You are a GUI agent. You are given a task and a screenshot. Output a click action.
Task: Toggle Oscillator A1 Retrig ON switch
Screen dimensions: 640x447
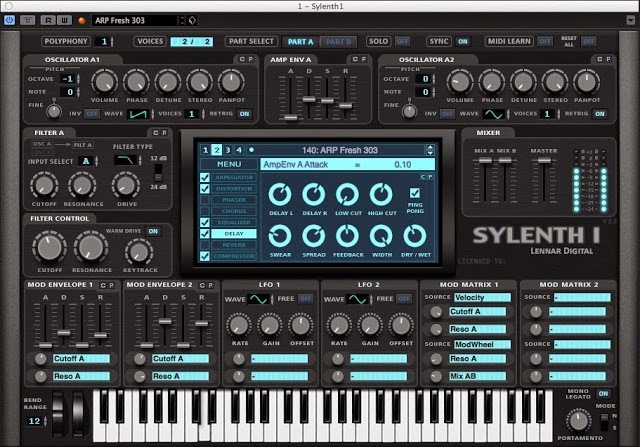[244, 114]
